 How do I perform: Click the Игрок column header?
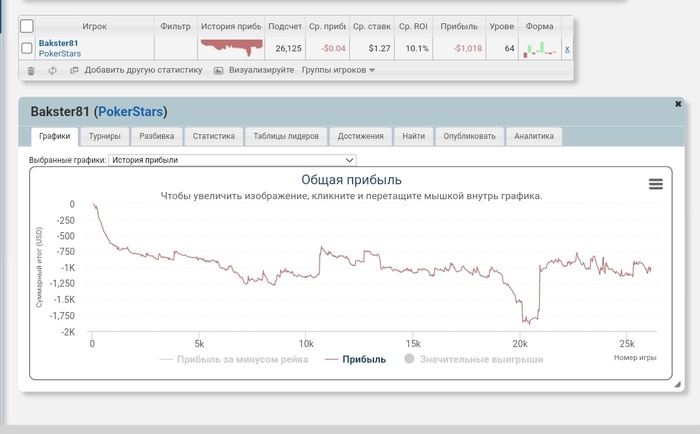[x=94, y=26]
